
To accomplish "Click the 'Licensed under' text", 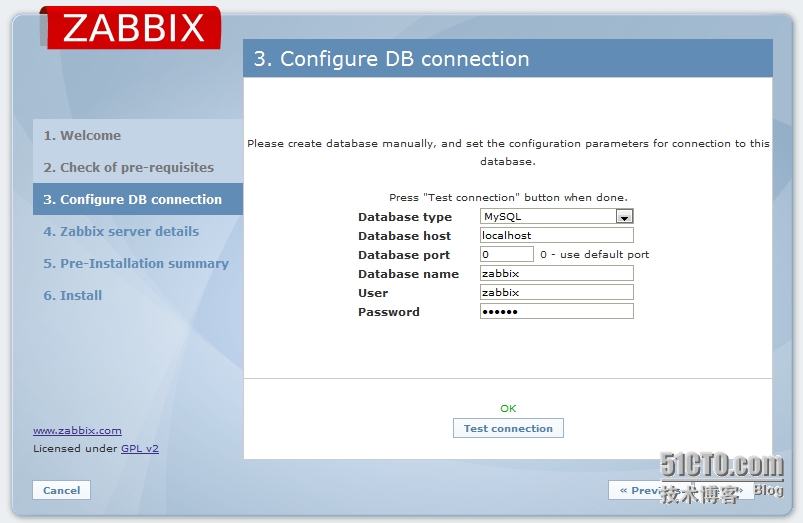I will point(75,449).
